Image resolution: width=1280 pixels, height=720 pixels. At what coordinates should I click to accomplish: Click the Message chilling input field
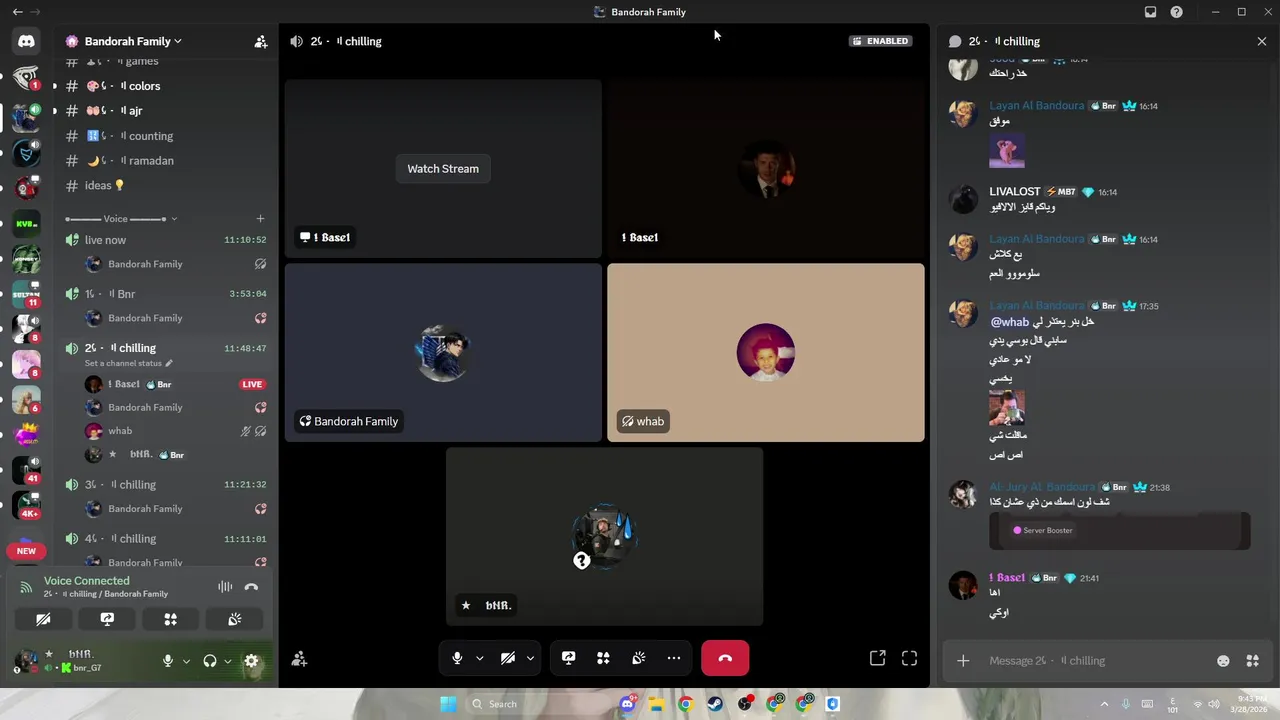(1095, 661)
